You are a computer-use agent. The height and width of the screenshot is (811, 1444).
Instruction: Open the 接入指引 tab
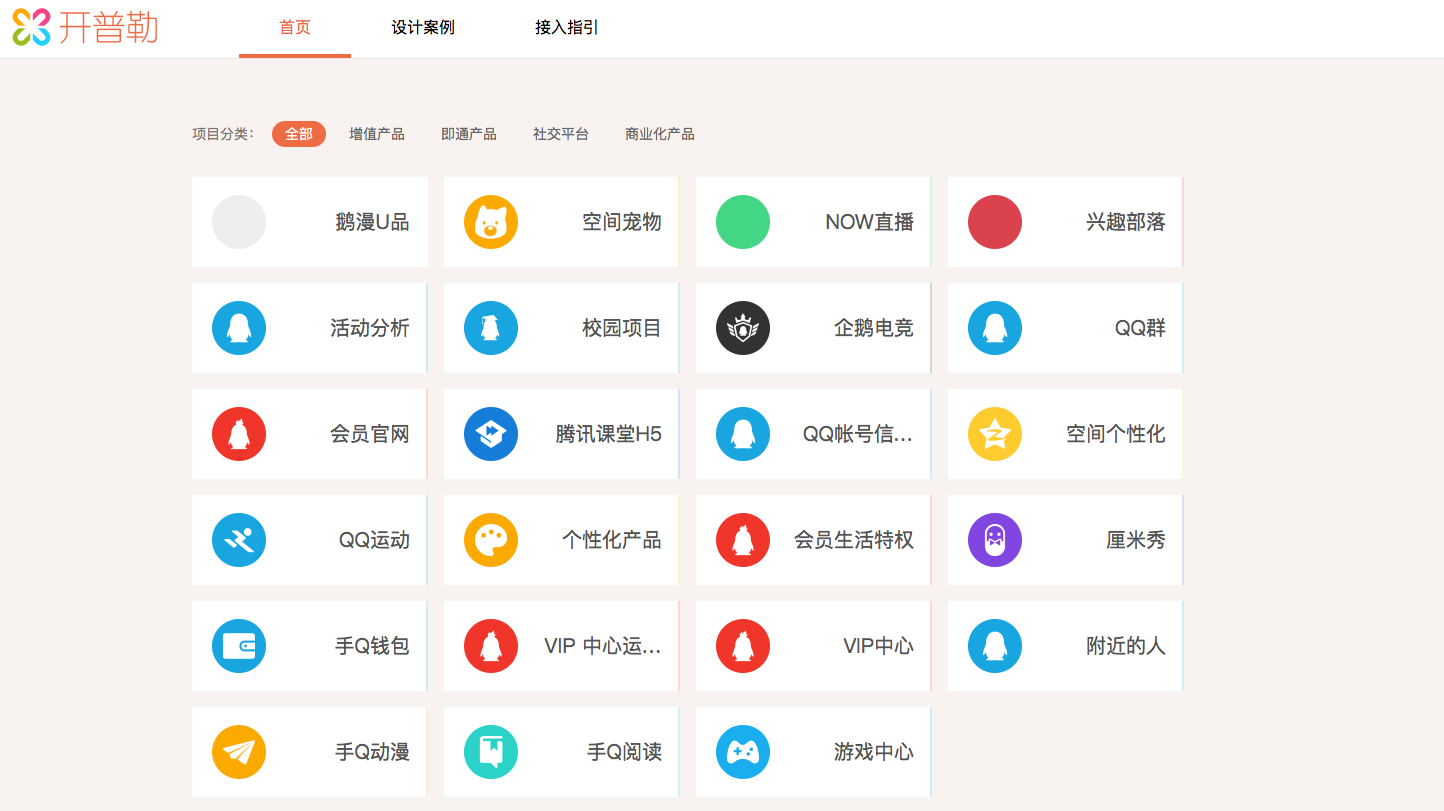click(567, 28)
